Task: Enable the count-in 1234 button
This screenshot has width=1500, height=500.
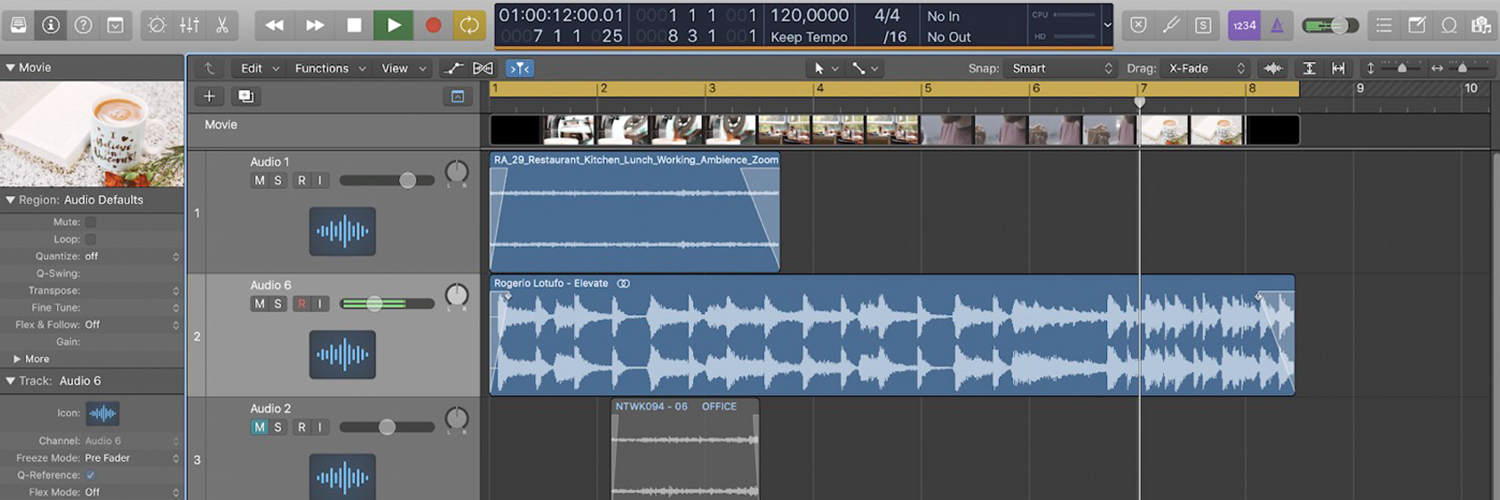Action: click(x=1244, y=25)
